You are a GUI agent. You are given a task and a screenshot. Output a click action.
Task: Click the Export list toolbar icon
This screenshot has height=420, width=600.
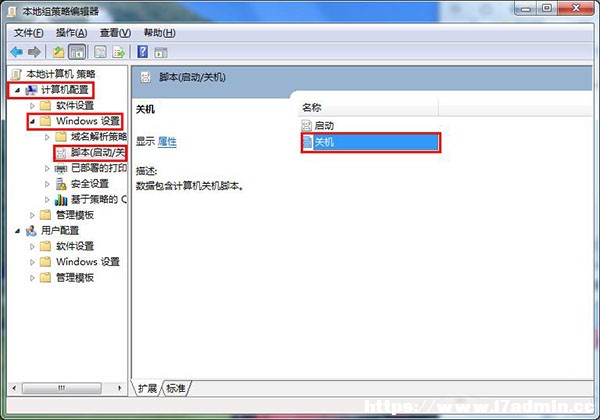(x=119, y=52)
